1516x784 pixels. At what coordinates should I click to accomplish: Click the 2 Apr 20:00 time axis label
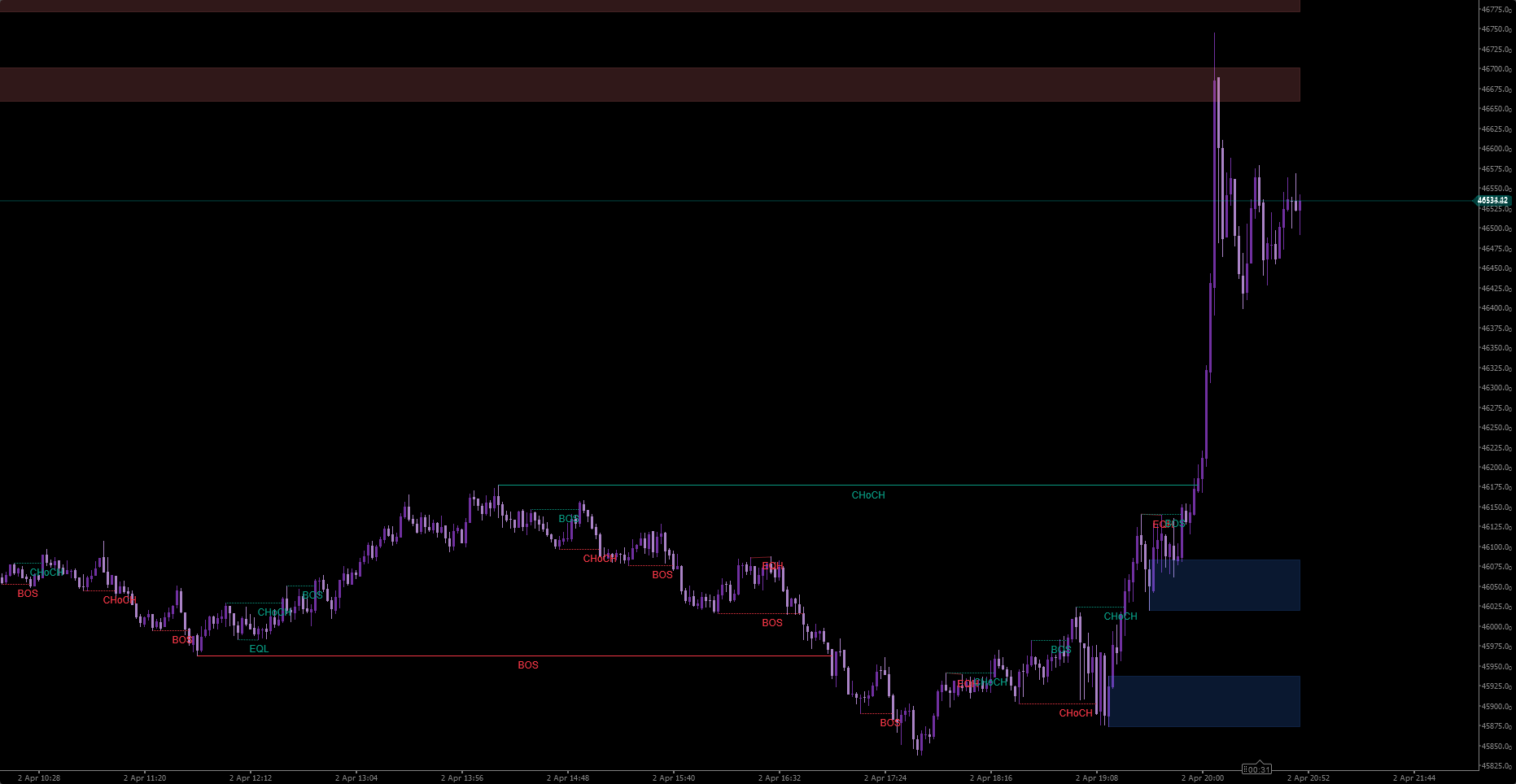[1203, 778]
